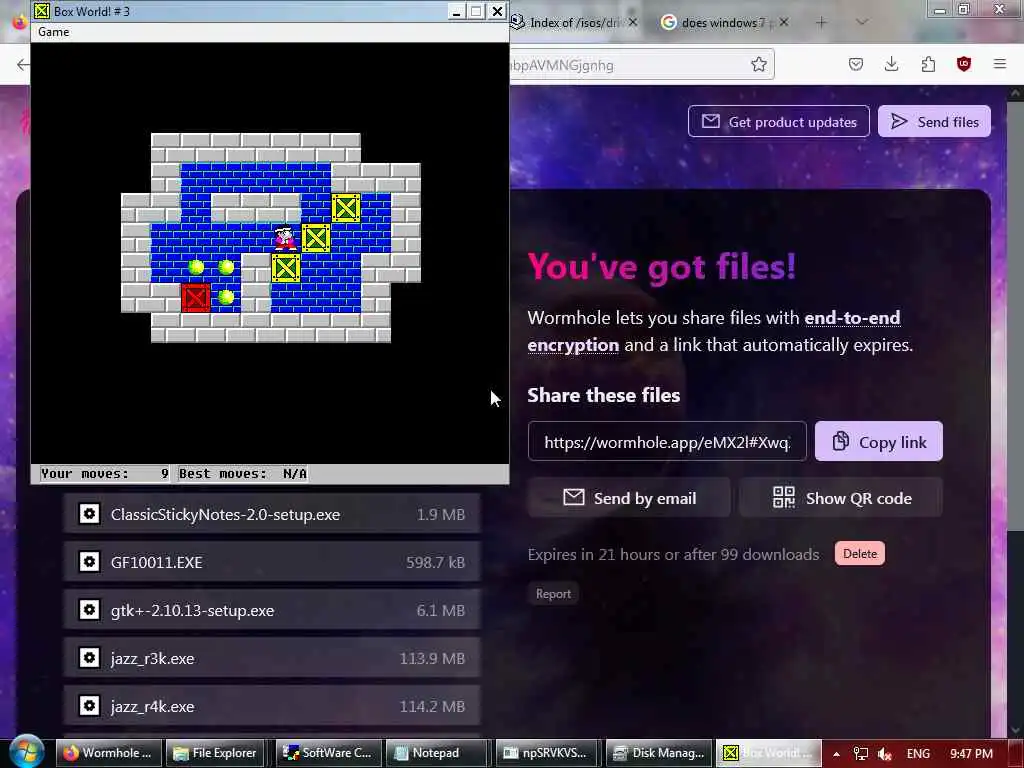This screenshot has width=1024, height=768.
Task: Switch to Disk Management taskbar button
Action: tap(658, 753)
